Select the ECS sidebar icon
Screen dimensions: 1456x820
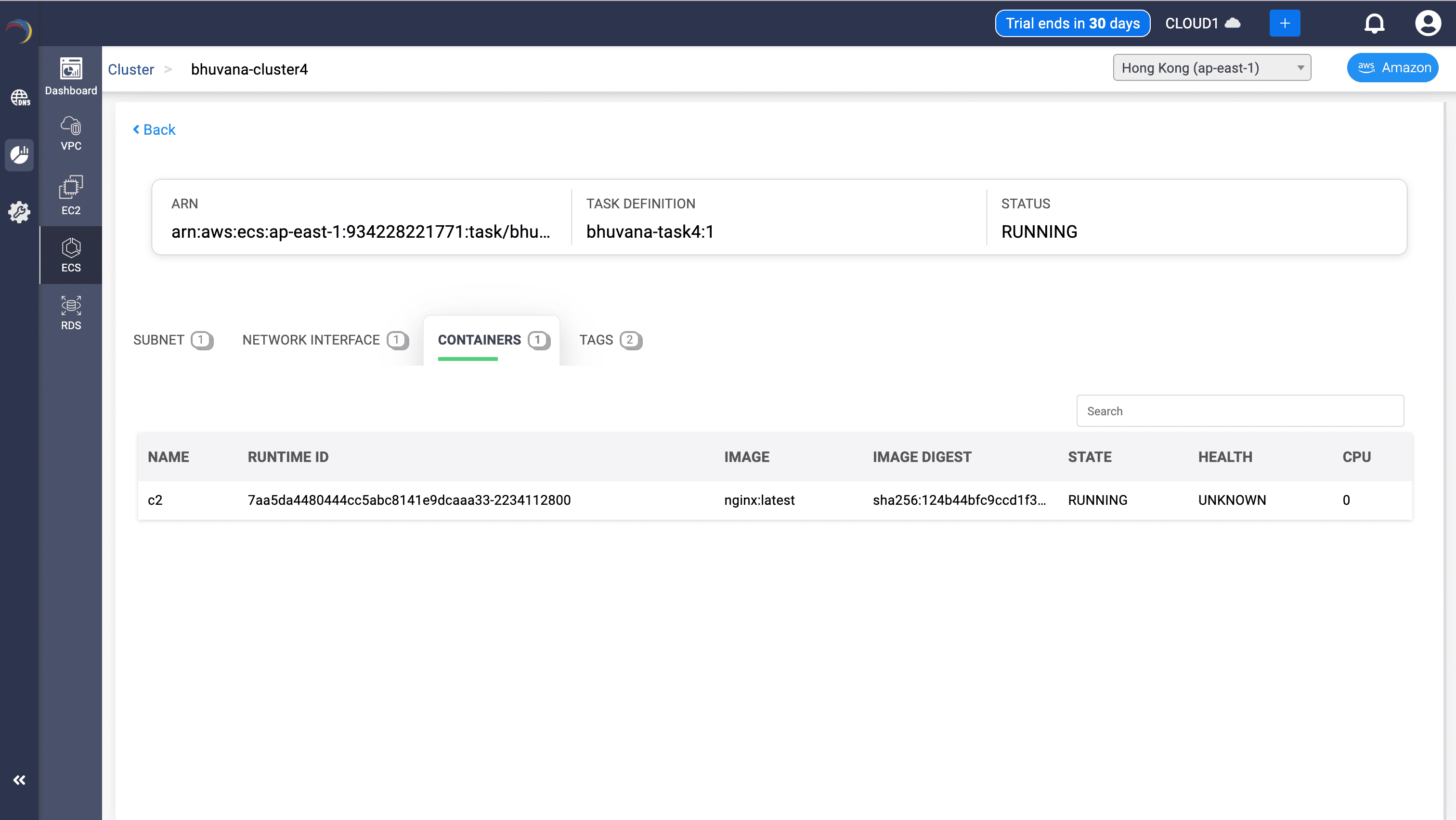pyautogui.click(x=71, y=255)
